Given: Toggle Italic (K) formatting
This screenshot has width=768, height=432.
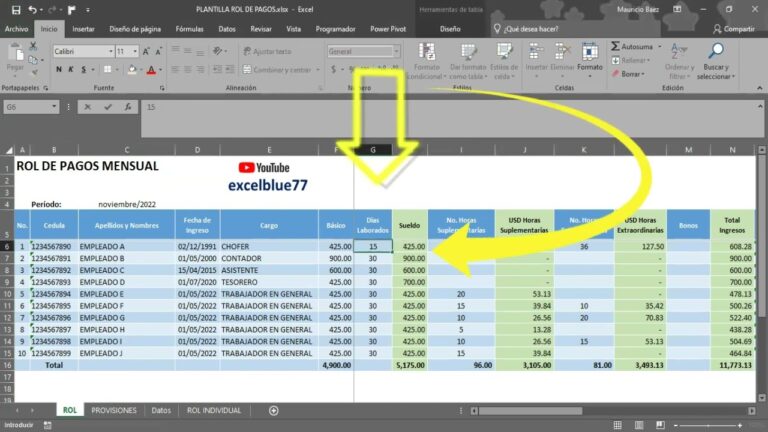Looking at the screenshot, I should click(x=71, y=70).
